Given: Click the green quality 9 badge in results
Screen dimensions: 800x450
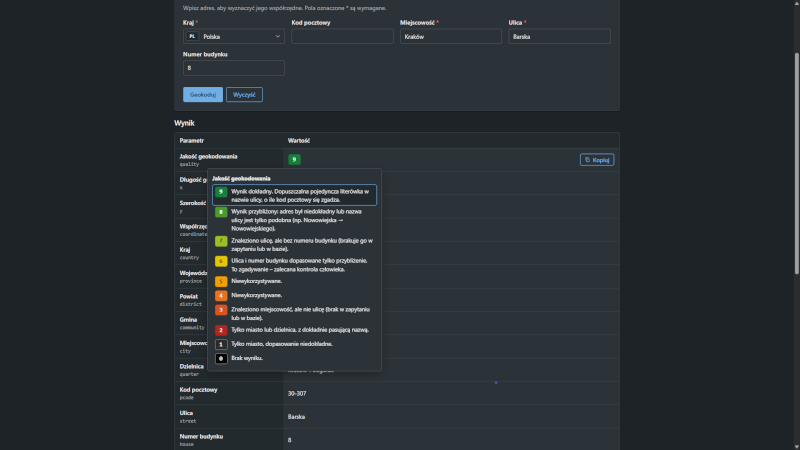Looking at the screenshot, I should (x=294, y=160).
